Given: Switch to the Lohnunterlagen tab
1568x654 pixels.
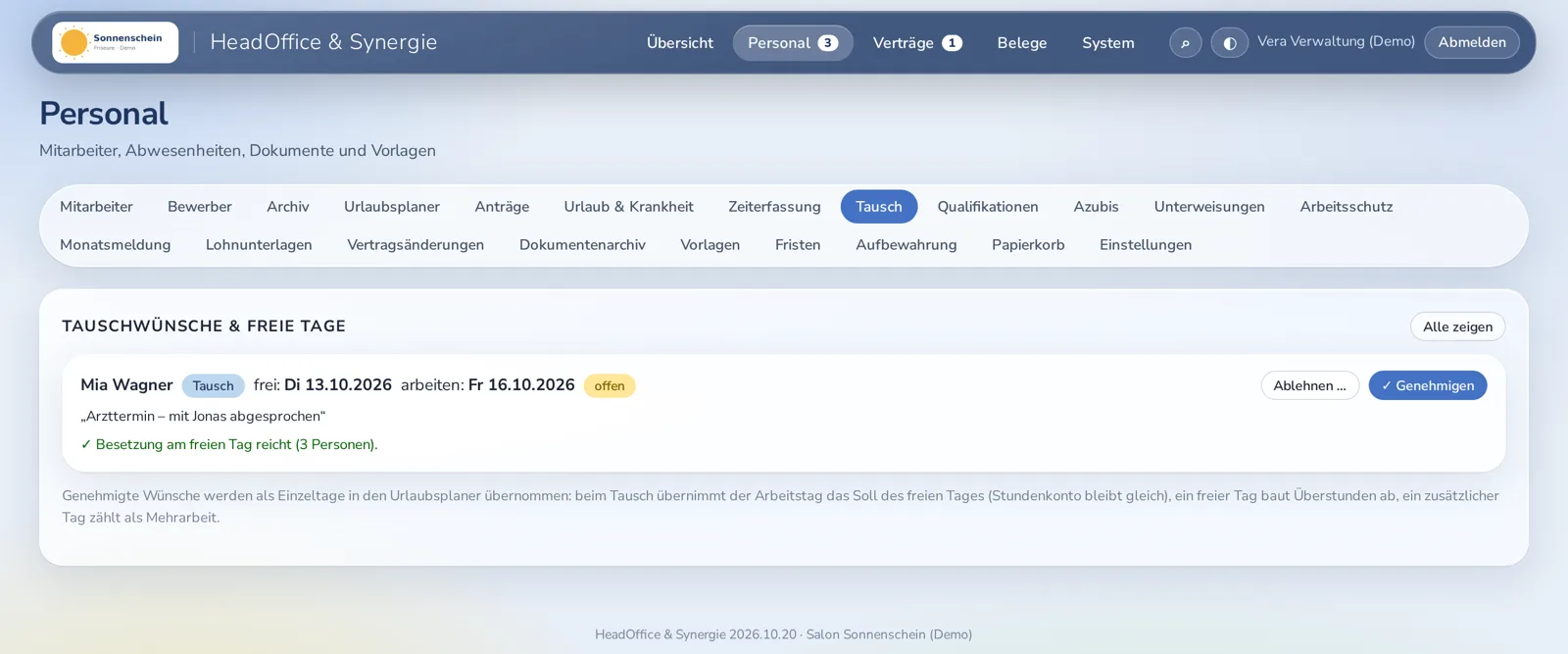Looking at the screenshot, I should point(259,245).
